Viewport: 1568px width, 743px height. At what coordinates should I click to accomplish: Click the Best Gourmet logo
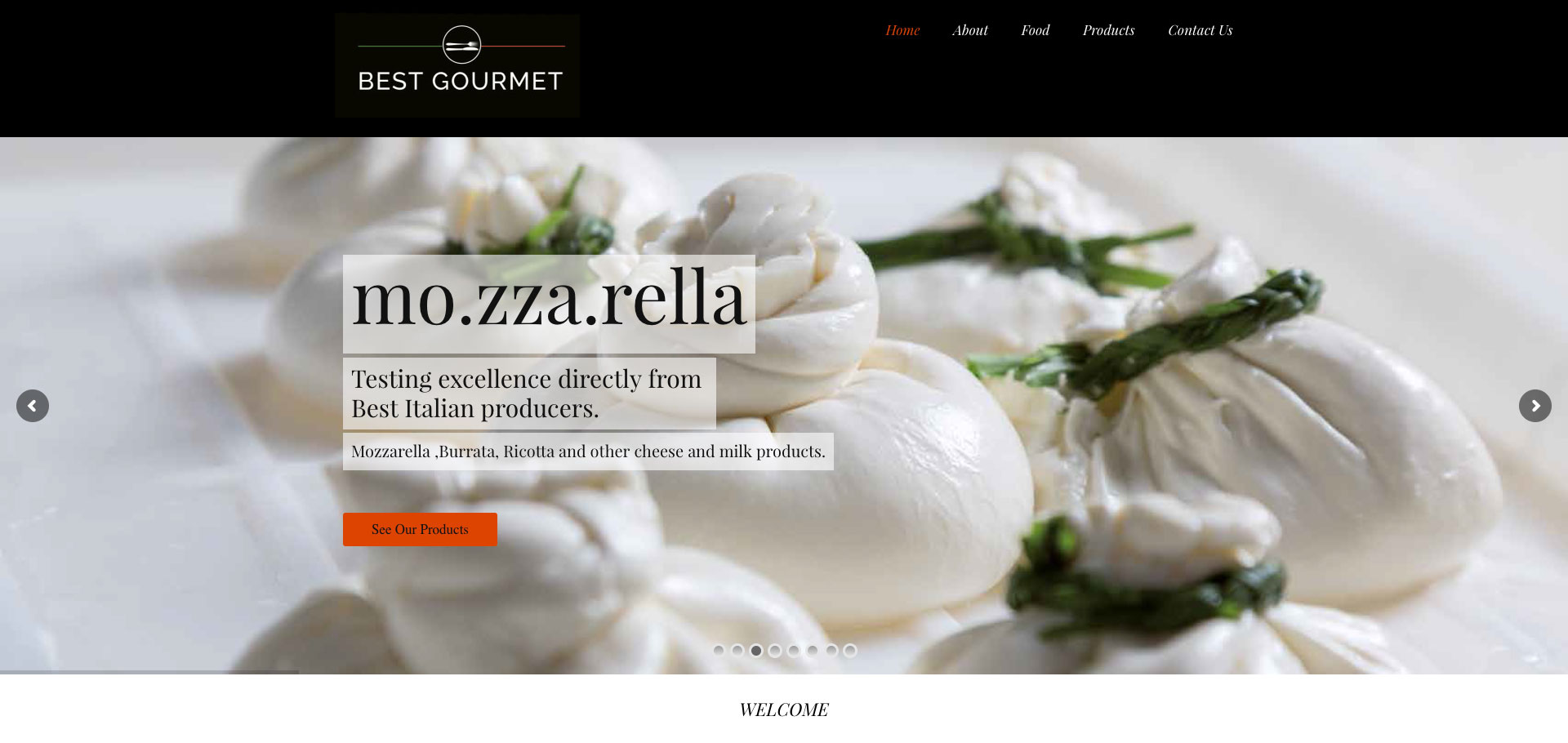coord(457,65)
